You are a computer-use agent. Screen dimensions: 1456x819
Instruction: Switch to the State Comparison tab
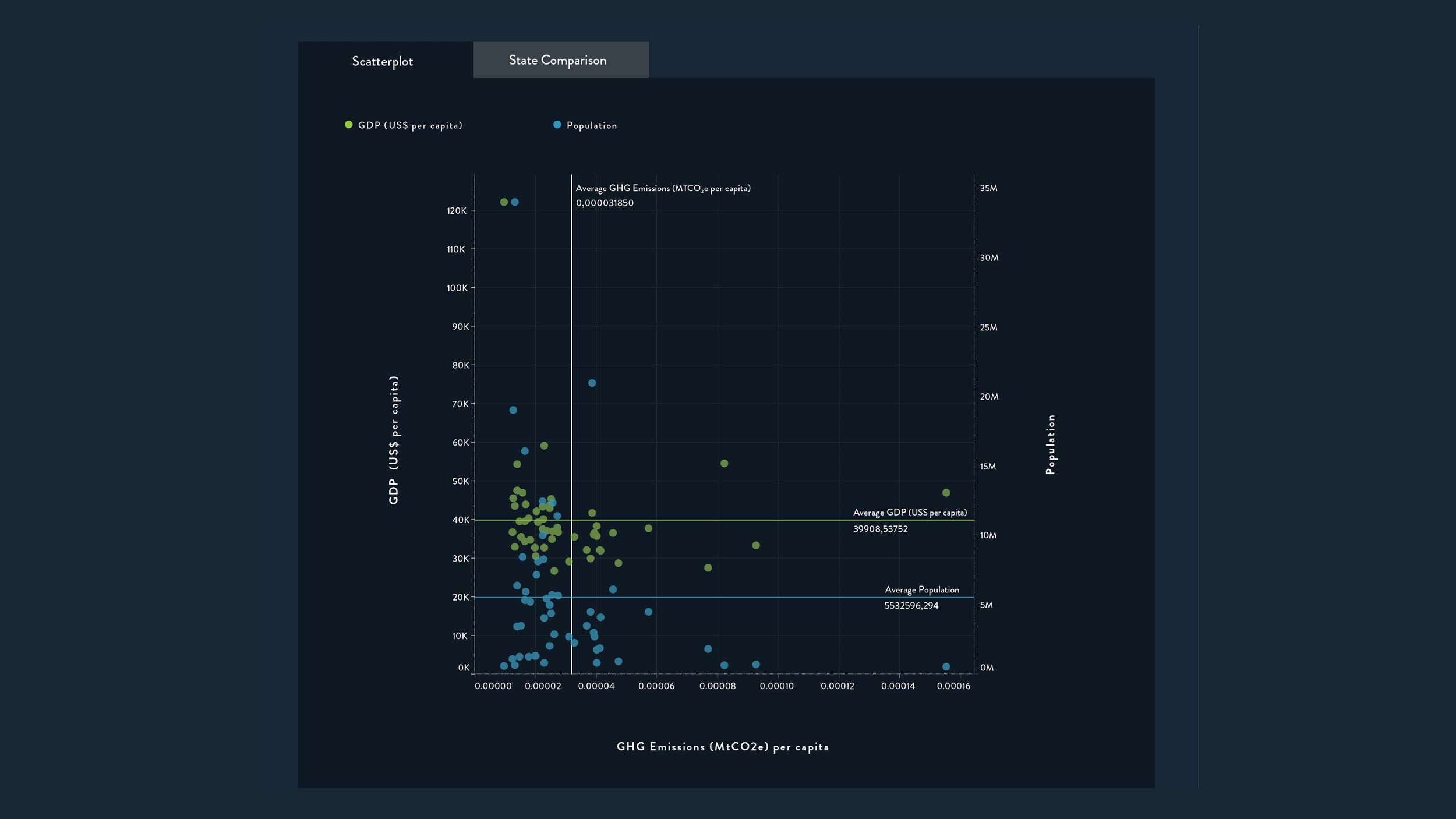(561, 60)
